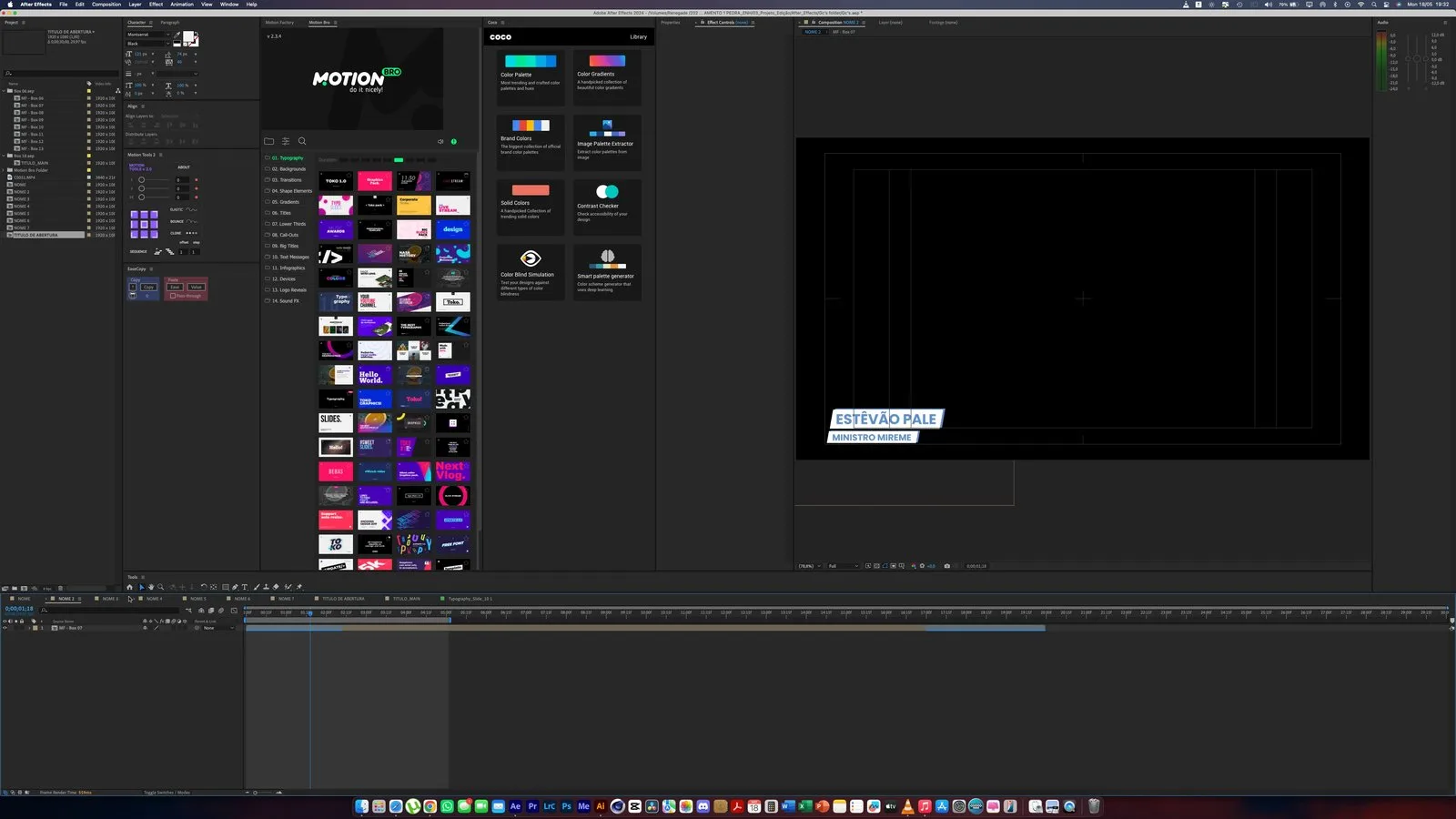The width and height of the screenshot is (1456, 819).
Task: Select the Hello World typography thumbnail
Action: point(374,374)
